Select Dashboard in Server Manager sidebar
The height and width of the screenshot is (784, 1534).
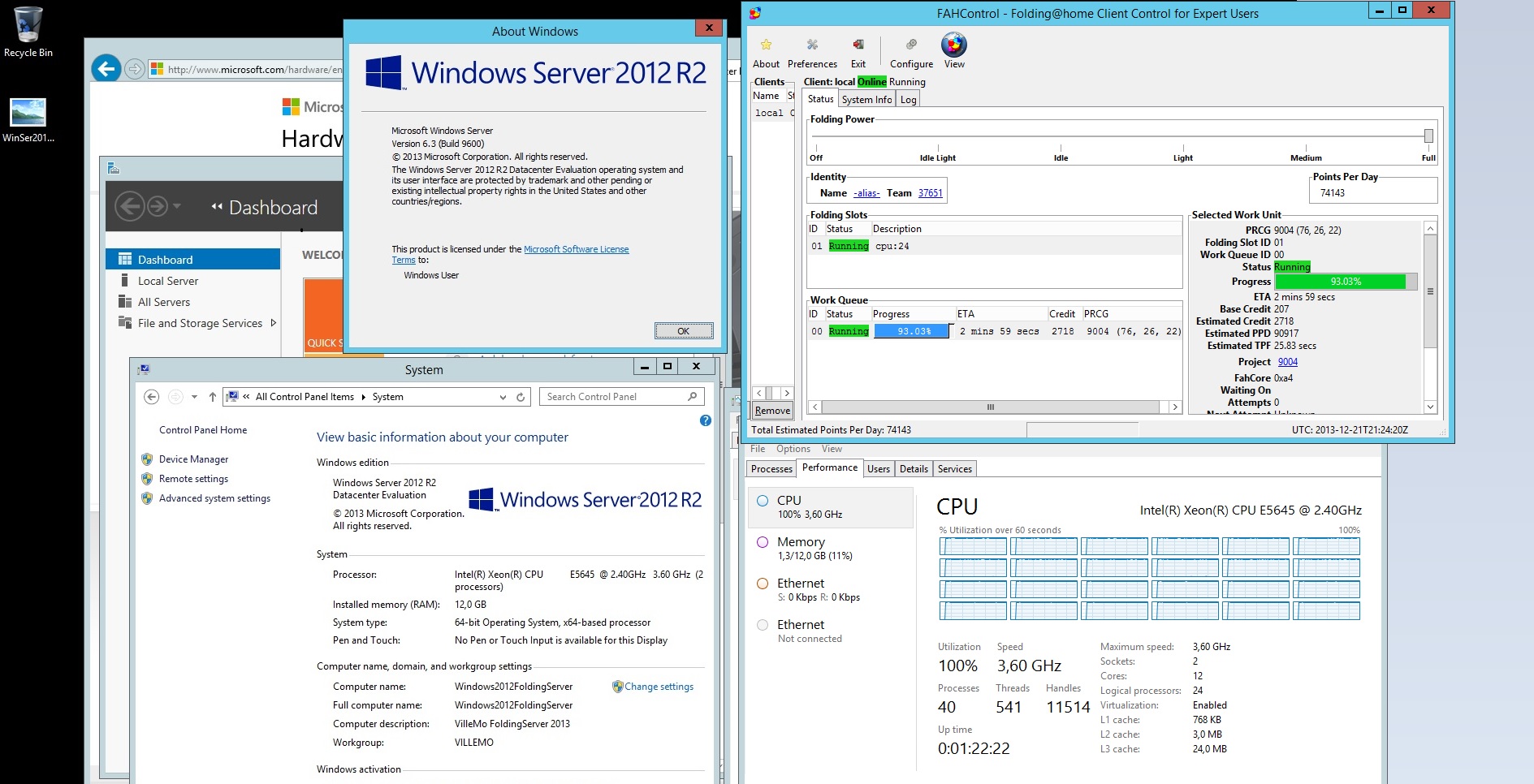click(193, 260)
